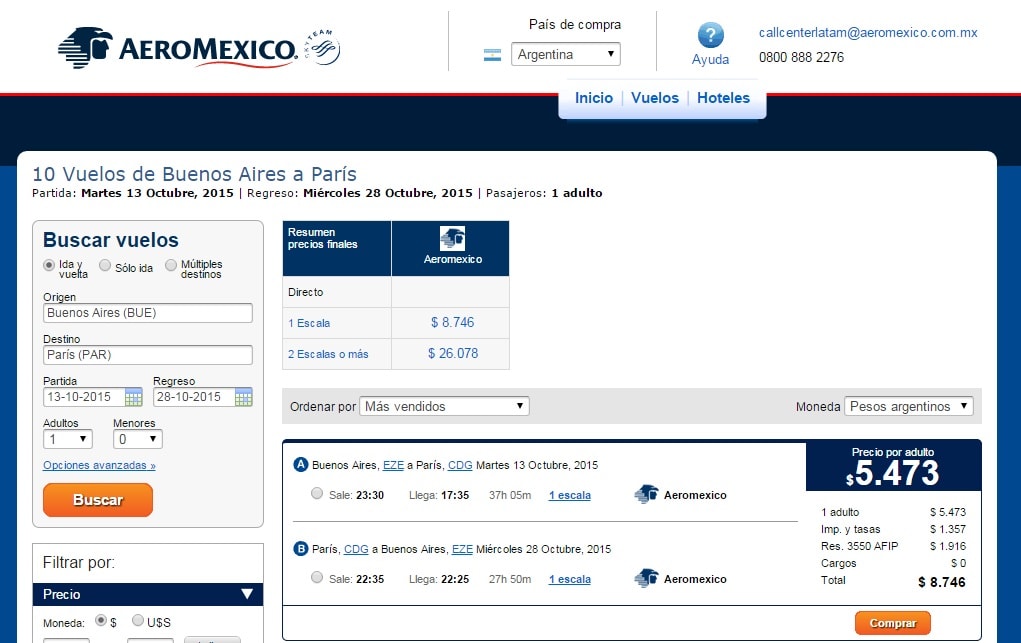Select the Múltiples destinos option
This screenshot has height=643, width=1021.
click(x=171, y=265)
